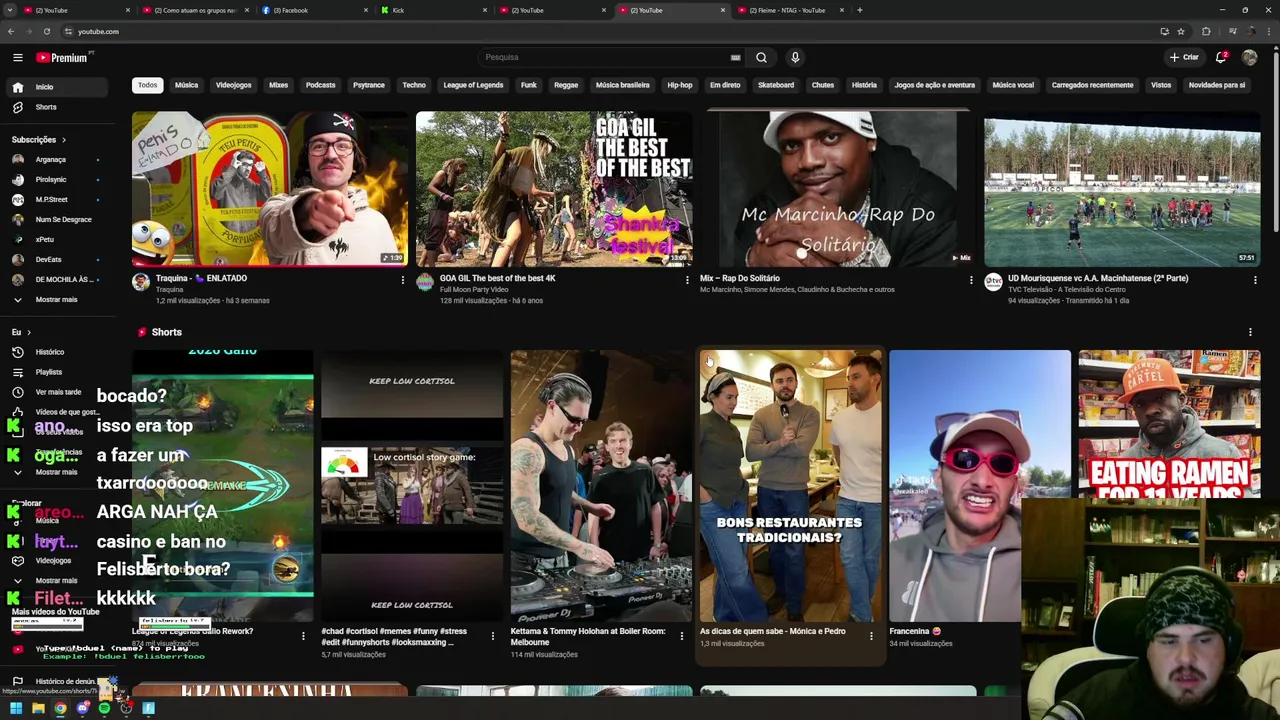Click the Criar button

click(x=1184, y=57)
